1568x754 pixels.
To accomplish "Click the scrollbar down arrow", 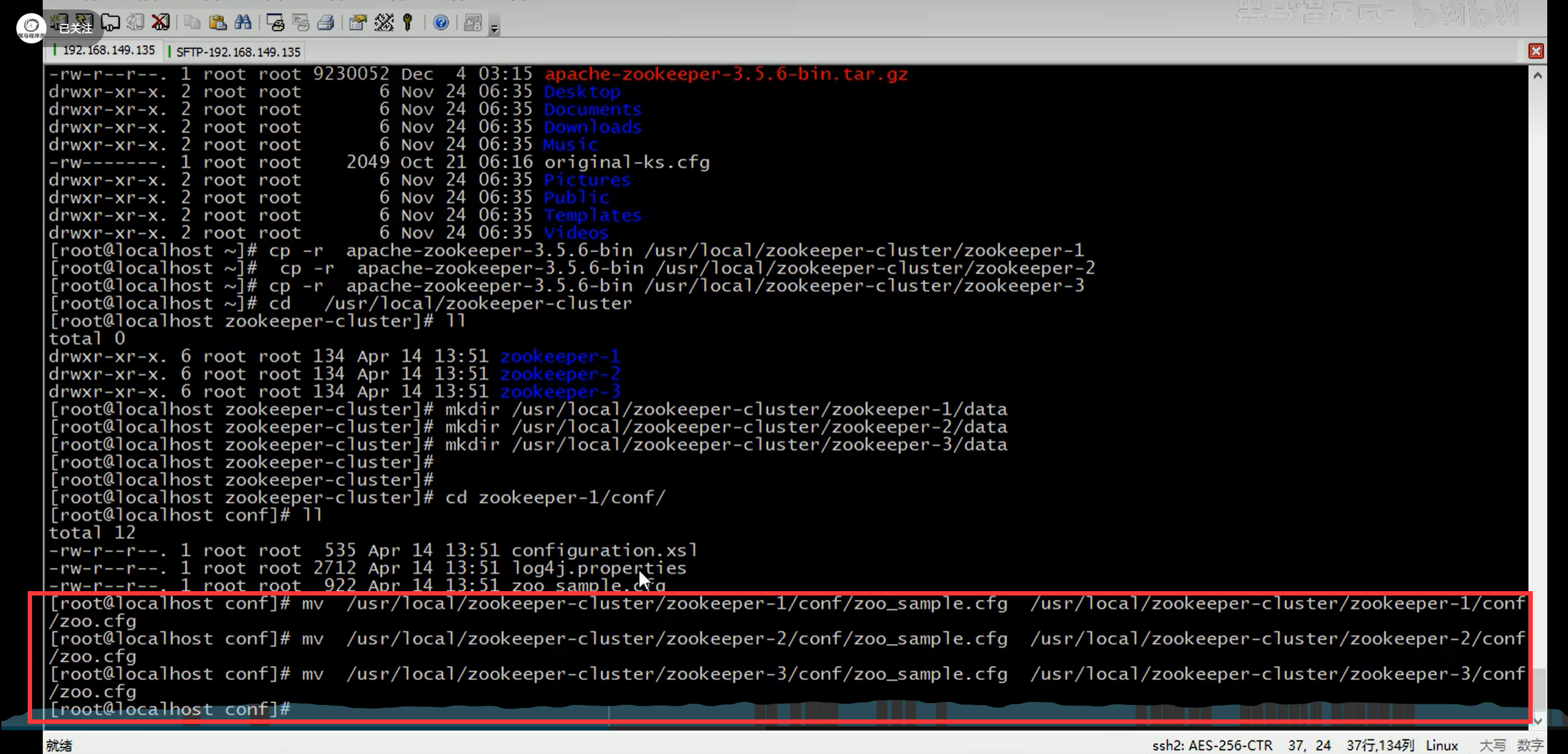I will [1538, 721].
